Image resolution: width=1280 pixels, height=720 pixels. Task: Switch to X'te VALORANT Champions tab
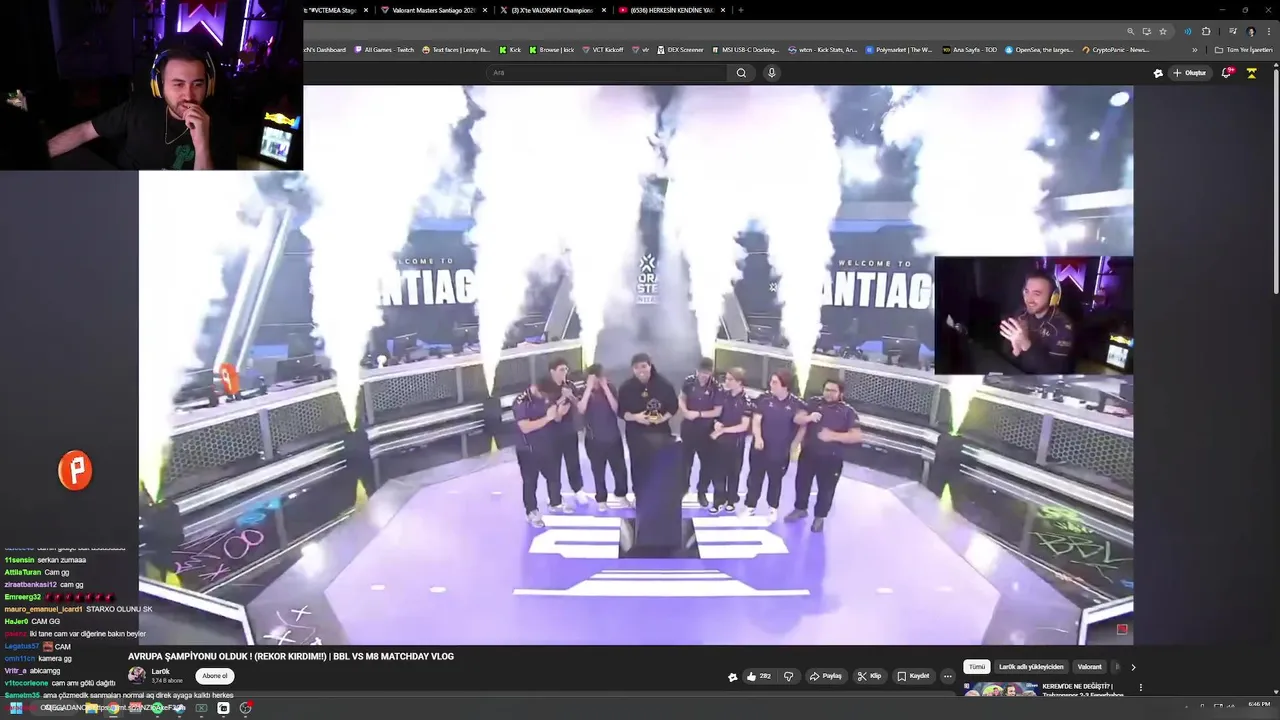(552, 10)
